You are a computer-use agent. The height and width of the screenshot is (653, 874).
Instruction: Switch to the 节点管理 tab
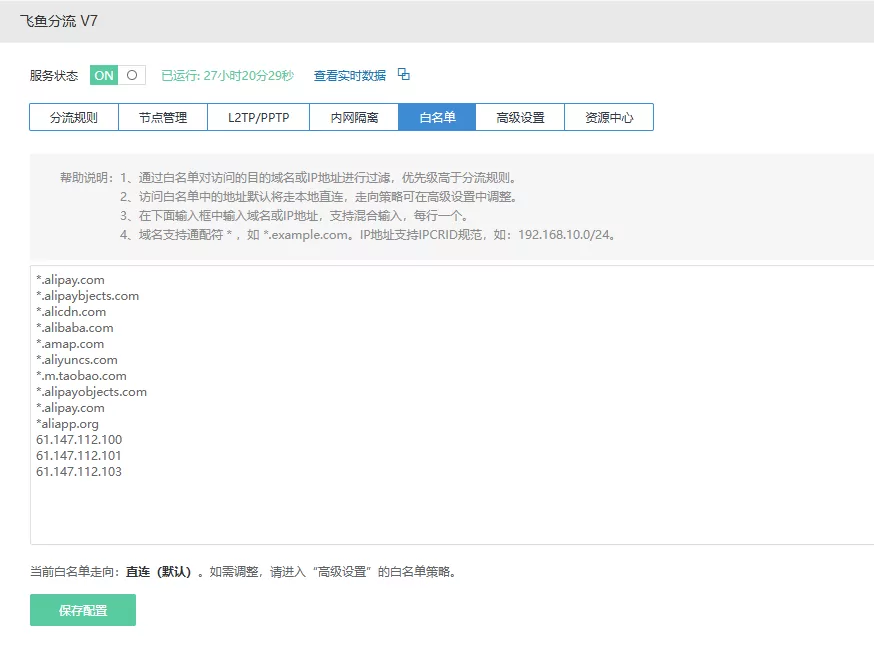click(163, 118)
